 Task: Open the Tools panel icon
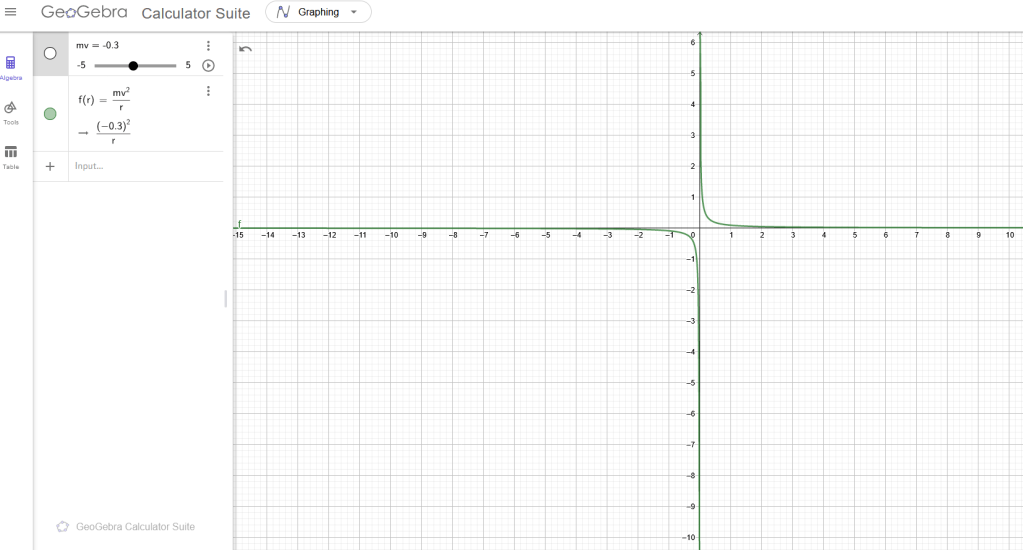click(x=11, y=108)
